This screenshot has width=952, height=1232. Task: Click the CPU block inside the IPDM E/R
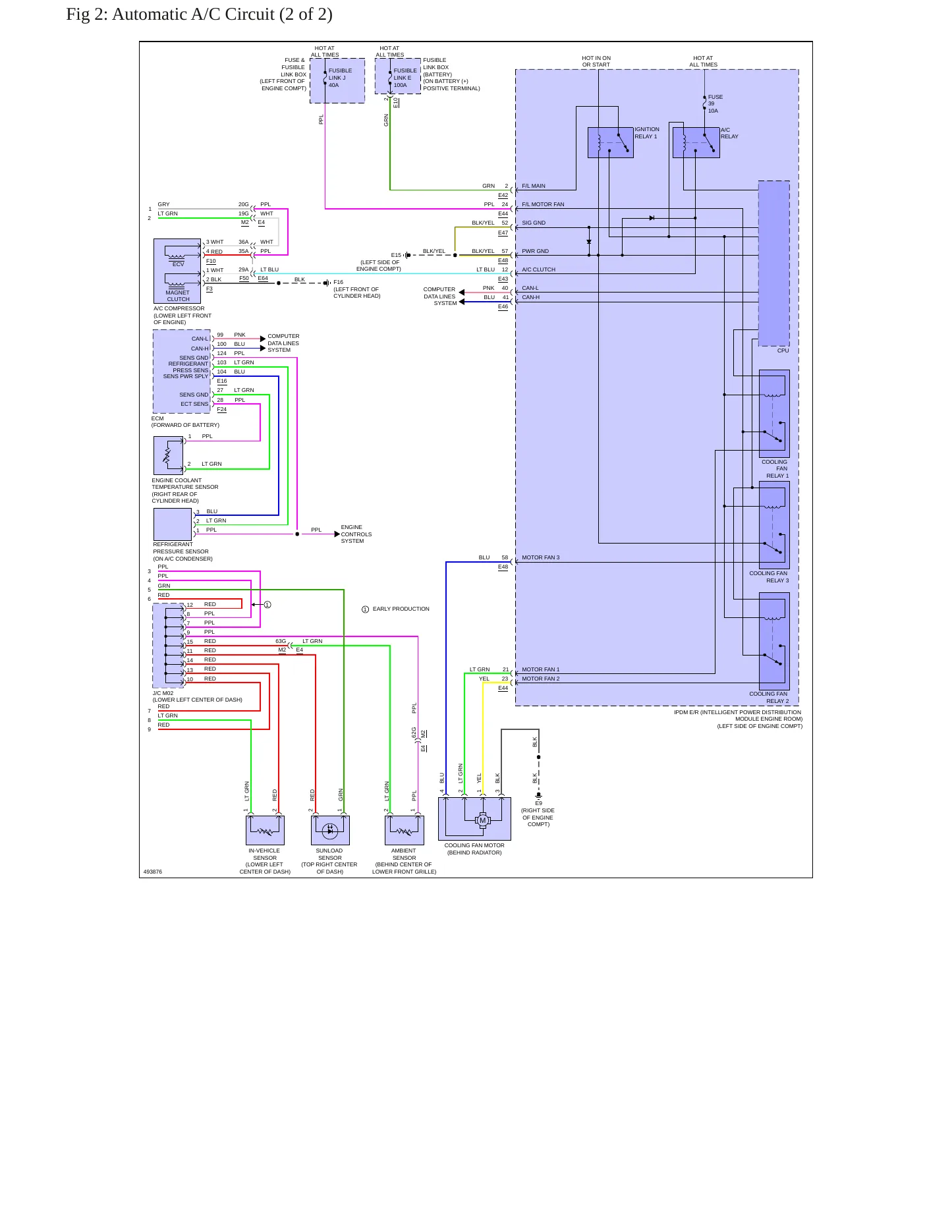click(774, 264)
